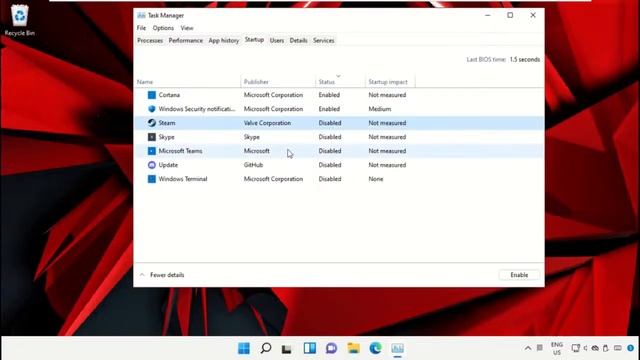The height and width of the screenshot is (360, 640).
Task: Switch to the App history tab
Action: tap(224, 40)
